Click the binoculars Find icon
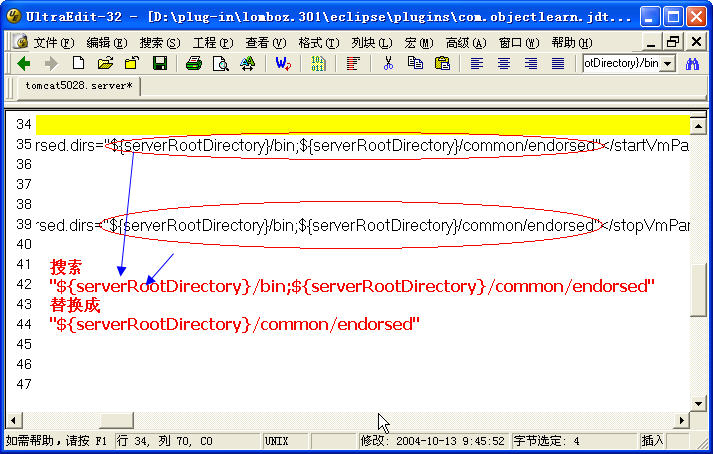This screenshot has height=454, width=713. 692,63
